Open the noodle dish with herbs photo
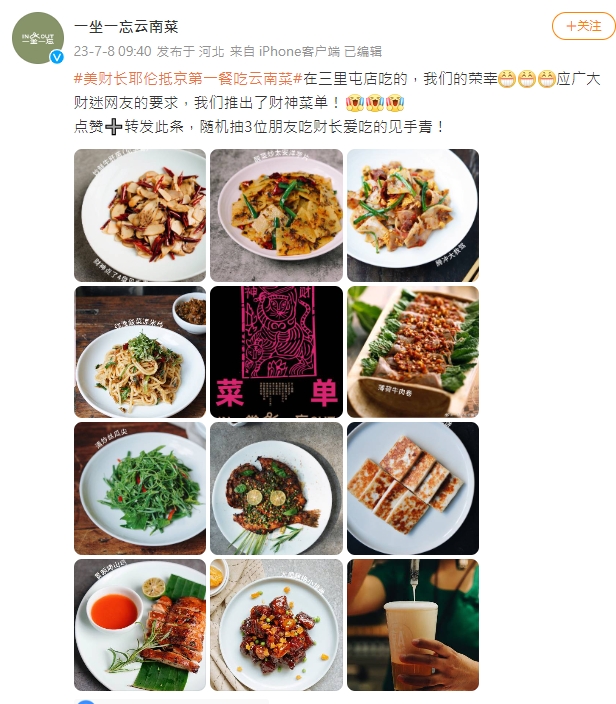 tap(140, 352)
